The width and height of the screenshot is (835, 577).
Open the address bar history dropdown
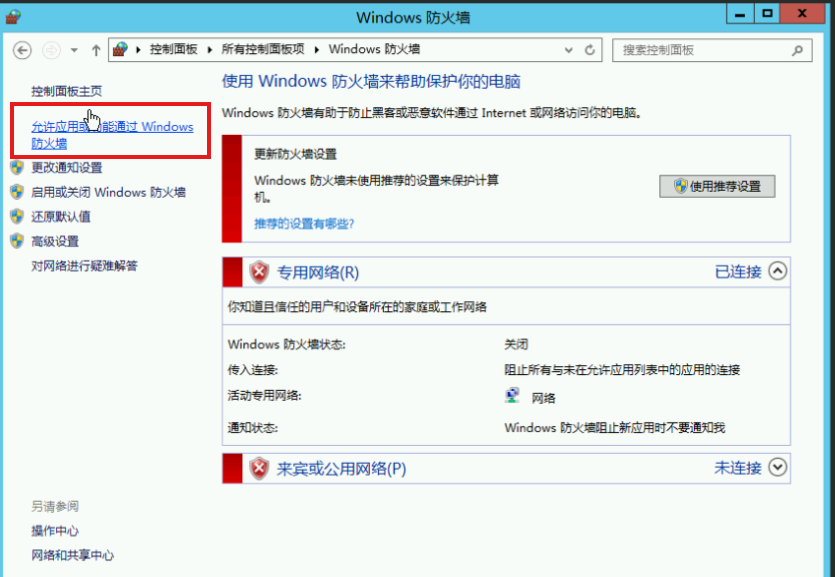(x=570, y=50)
